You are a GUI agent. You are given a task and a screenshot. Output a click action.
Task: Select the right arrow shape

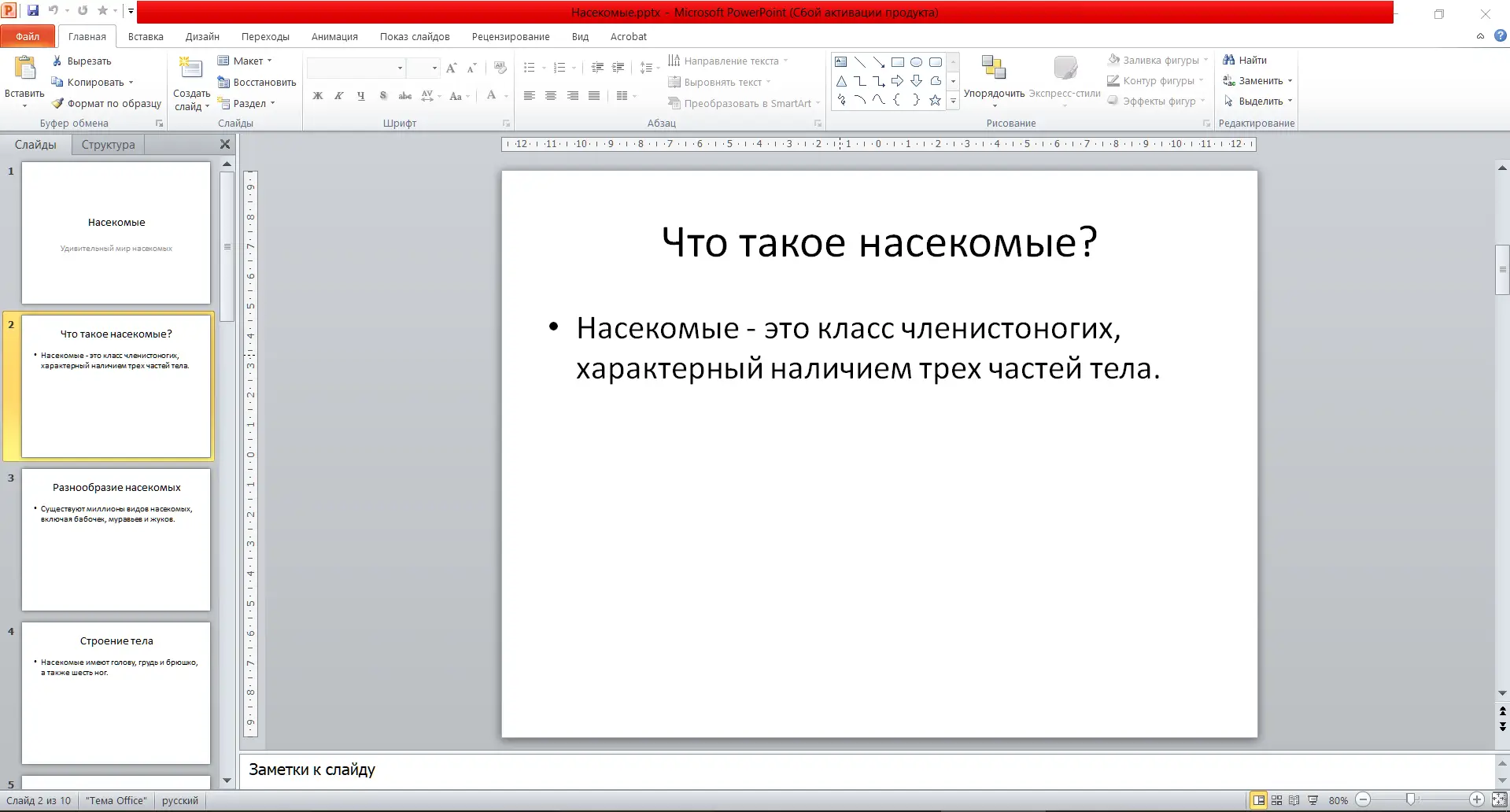897,81
